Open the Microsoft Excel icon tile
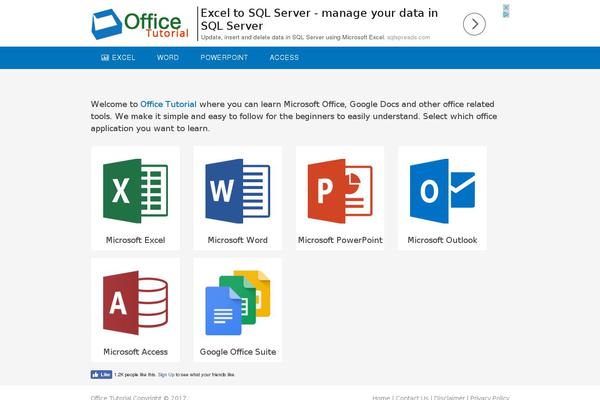Image resolution: width=600 pixels, height=400 pixels. (135, 198)
